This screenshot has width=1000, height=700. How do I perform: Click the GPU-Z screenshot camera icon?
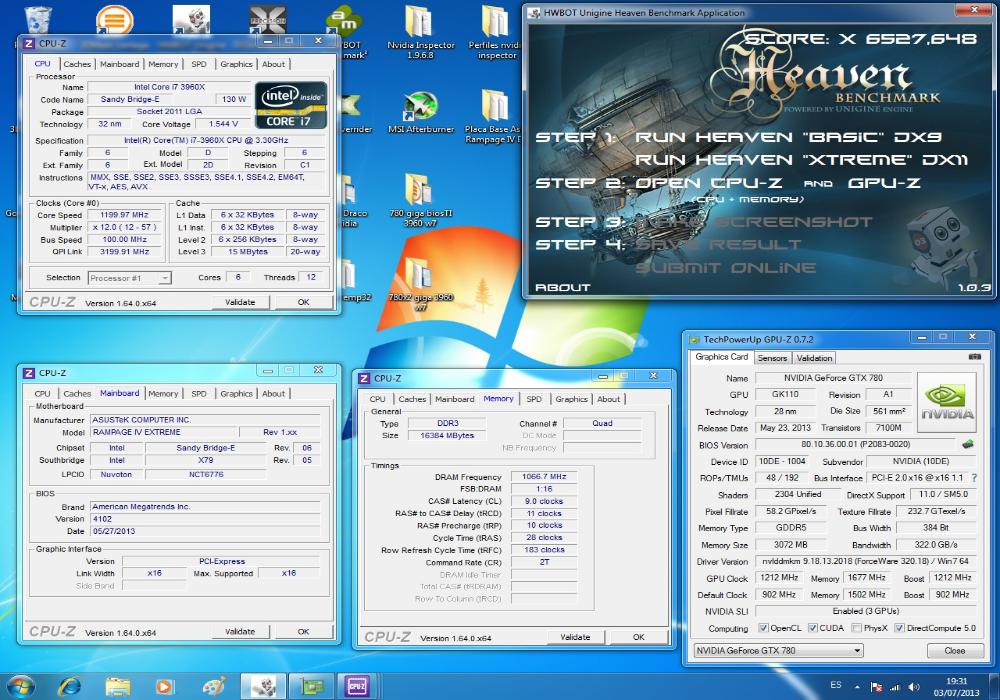pyautogui.click(x=974, y=357)
